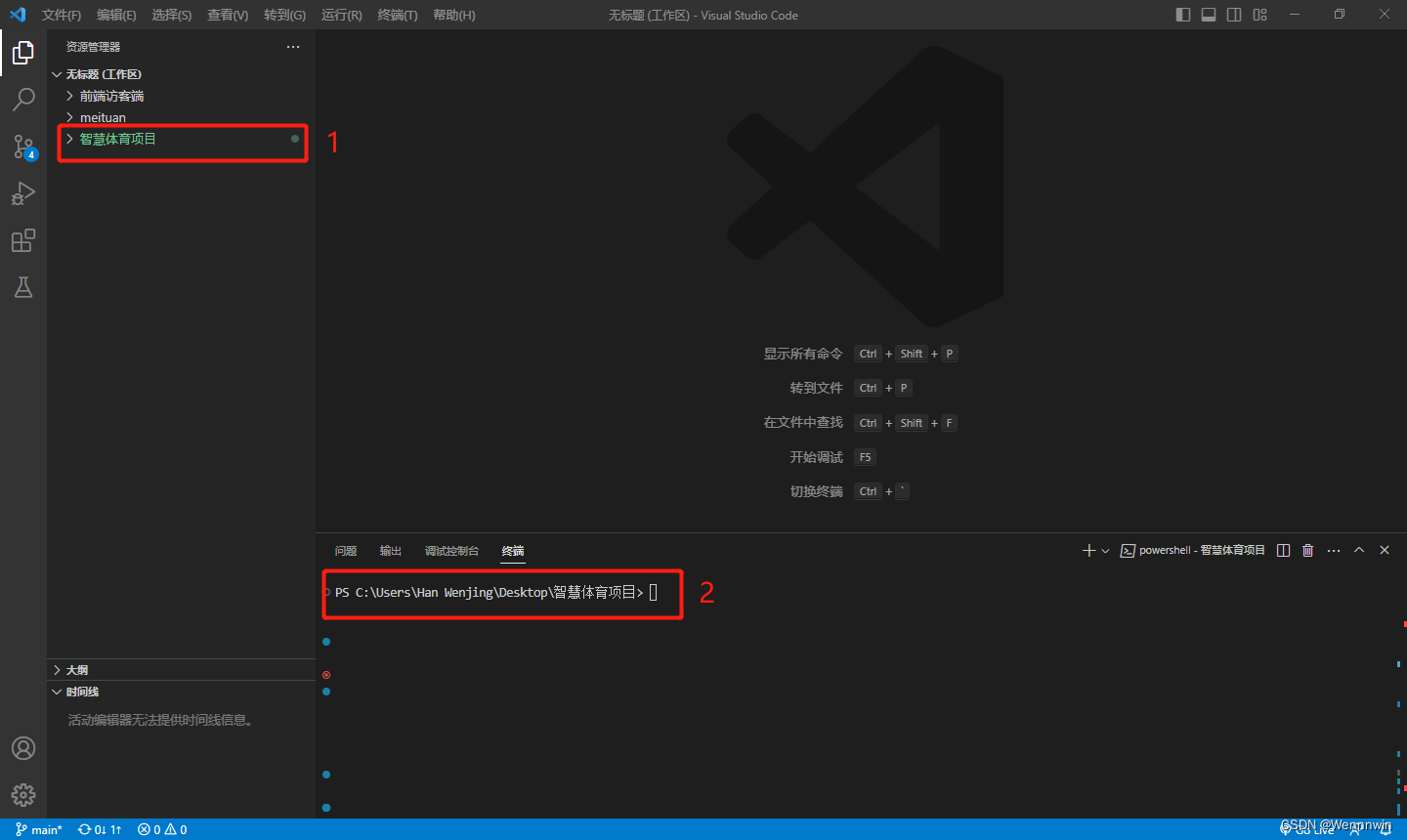Switch to the 输出 output tab
Image resolution: width=1407 pixels, height=840 pixels.
(x=391, y=551)
